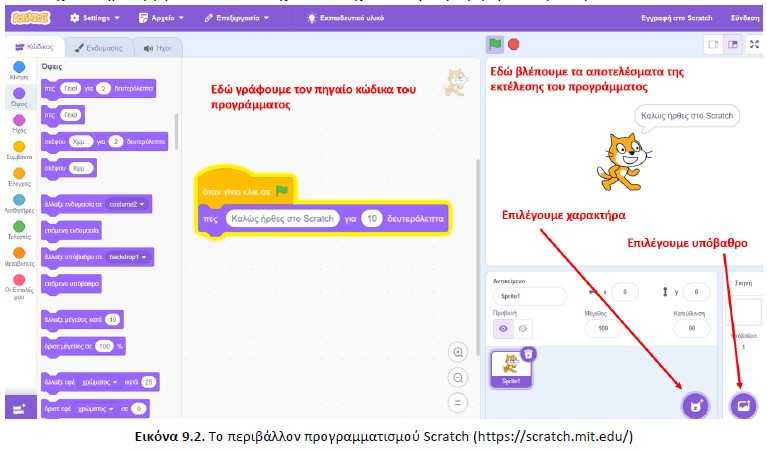Open the Αρχείο menu
This screenshot has width=767, height=452.
tap(160, 18)
